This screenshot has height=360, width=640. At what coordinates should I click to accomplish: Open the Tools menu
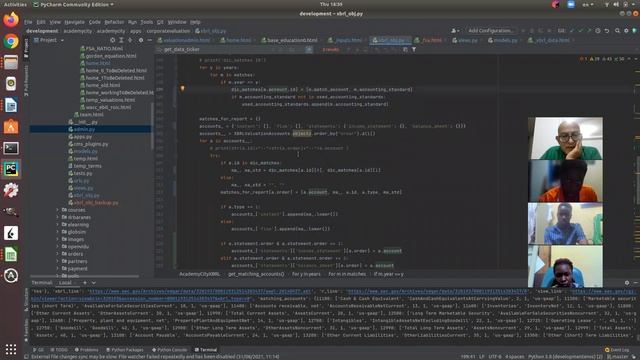click(146, 22)
